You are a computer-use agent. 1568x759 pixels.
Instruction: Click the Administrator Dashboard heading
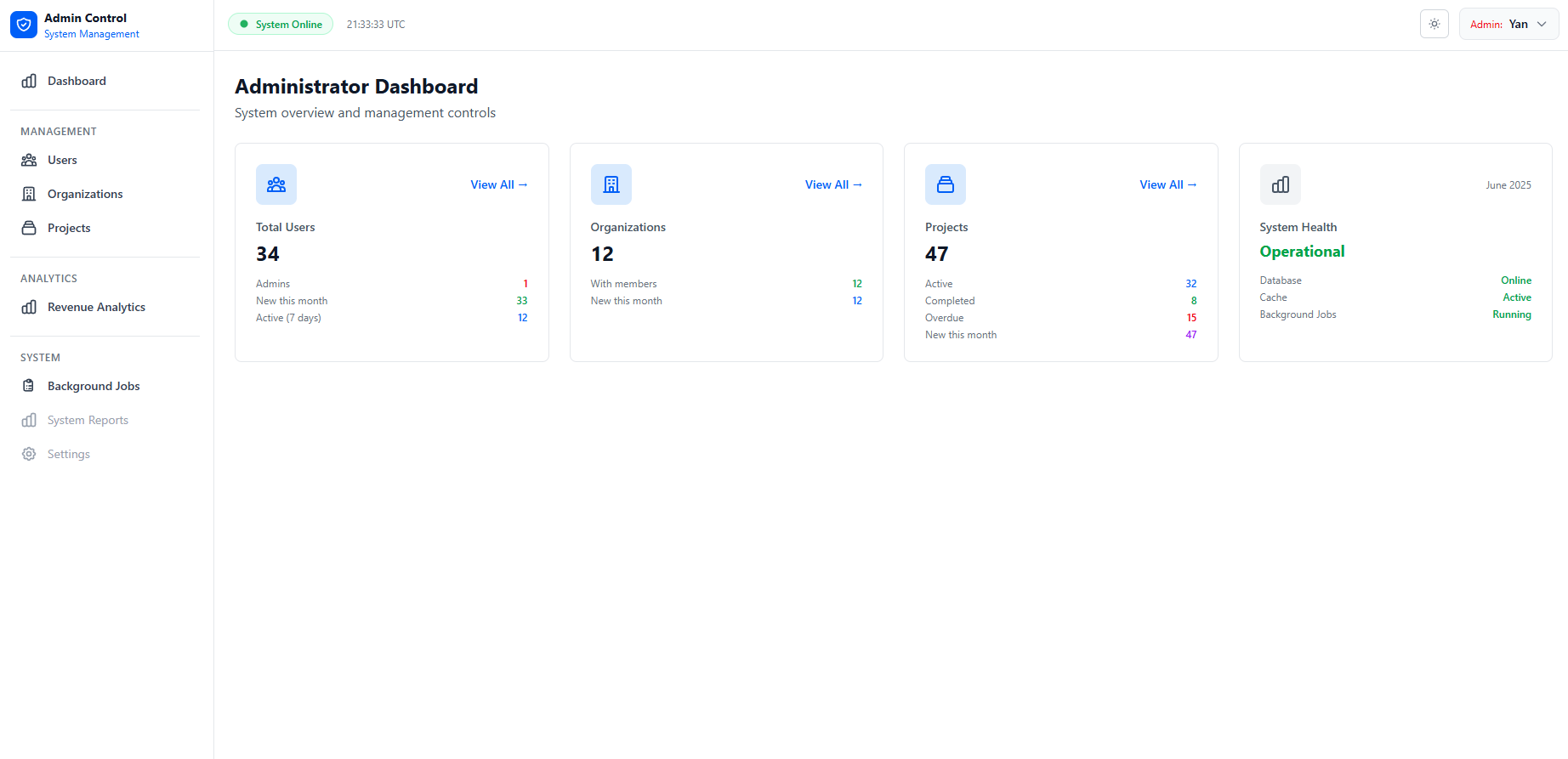(x=356, y=87)
